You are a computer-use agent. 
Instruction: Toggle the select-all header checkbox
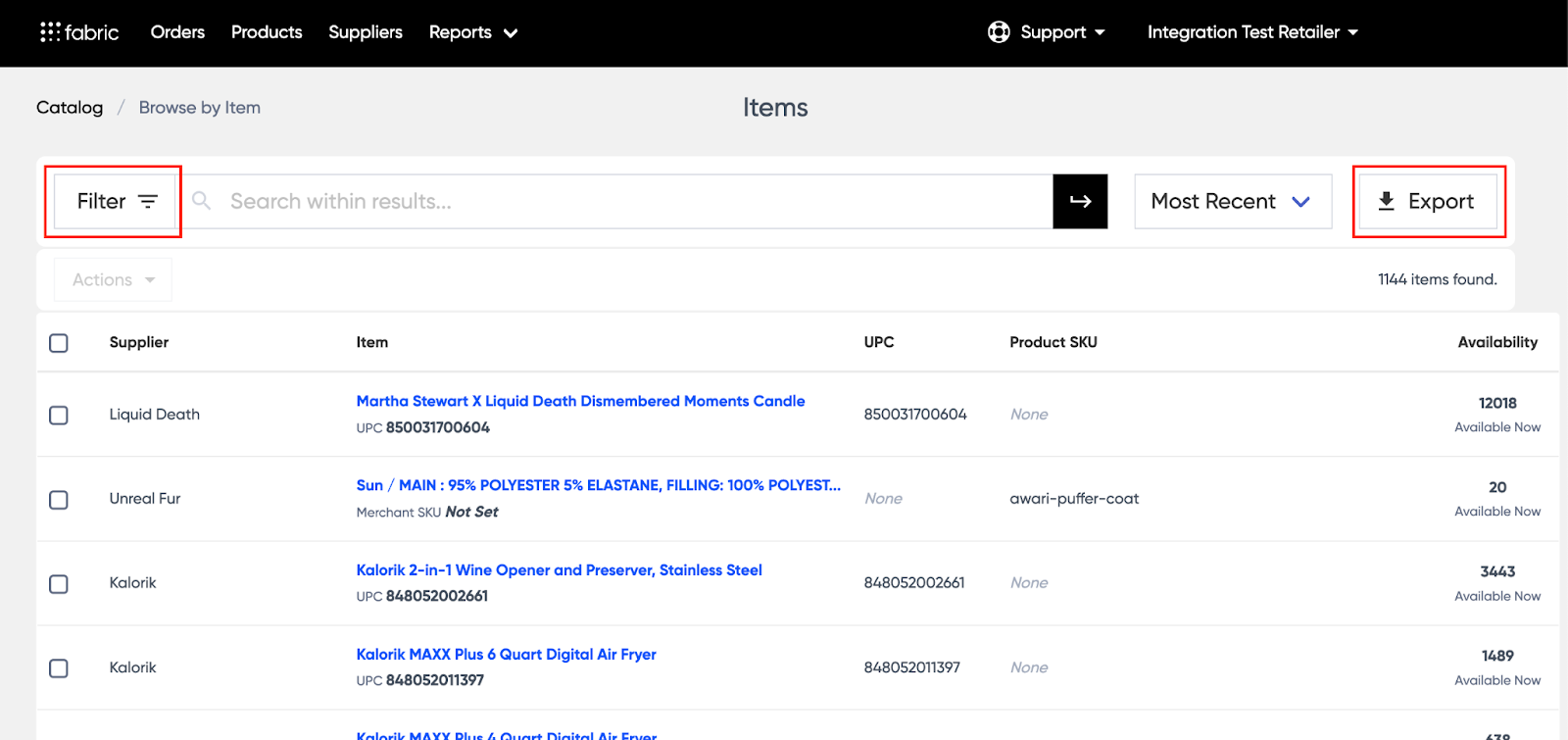coord(59,343)
